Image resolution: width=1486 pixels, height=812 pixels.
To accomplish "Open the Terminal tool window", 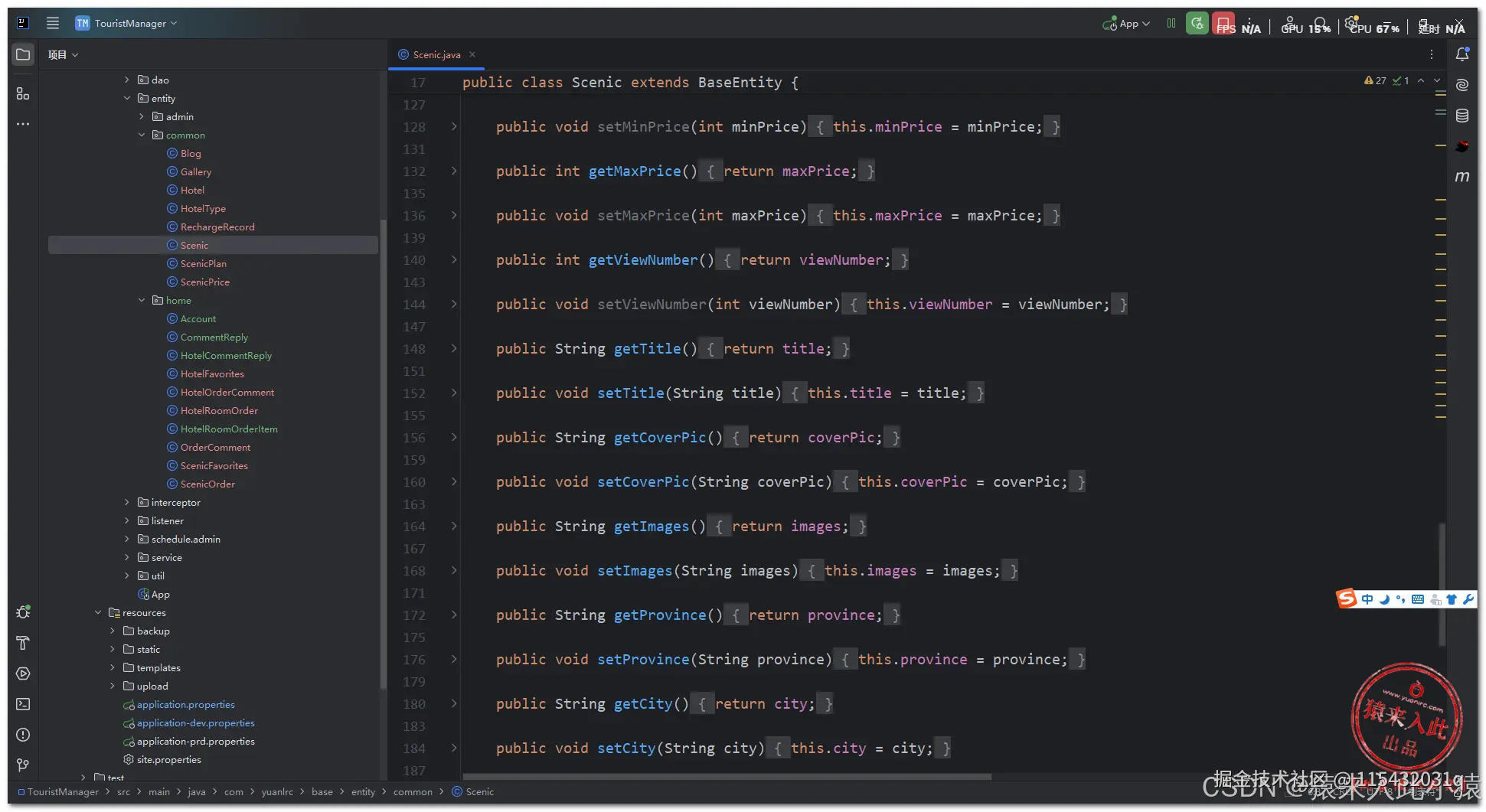I will pyautogui.click(x=23, y=704).
